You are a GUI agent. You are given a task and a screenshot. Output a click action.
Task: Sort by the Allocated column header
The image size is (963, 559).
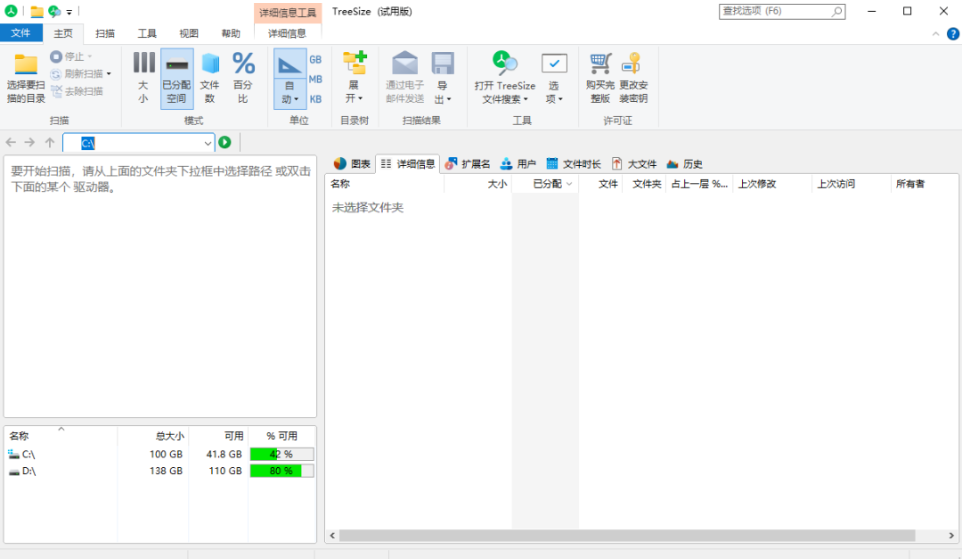tap(545, 184)
